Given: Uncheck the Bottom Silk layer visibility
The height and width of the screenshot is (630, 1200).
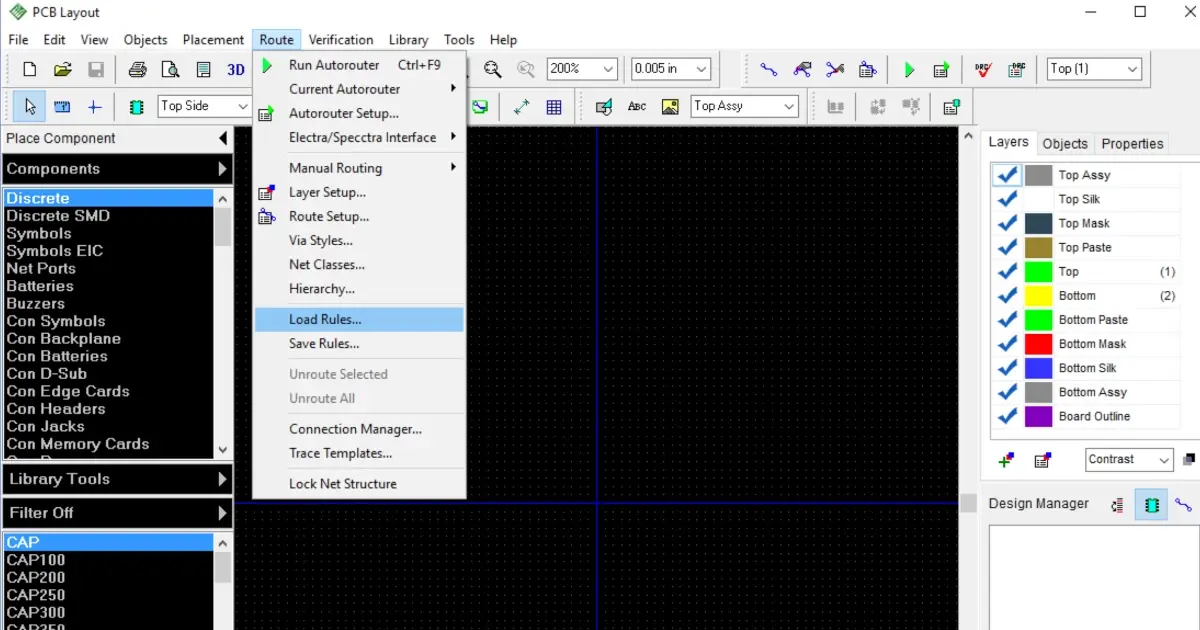Looking at the screenshot, I should pyautogui.click(x=1006, y=367).
